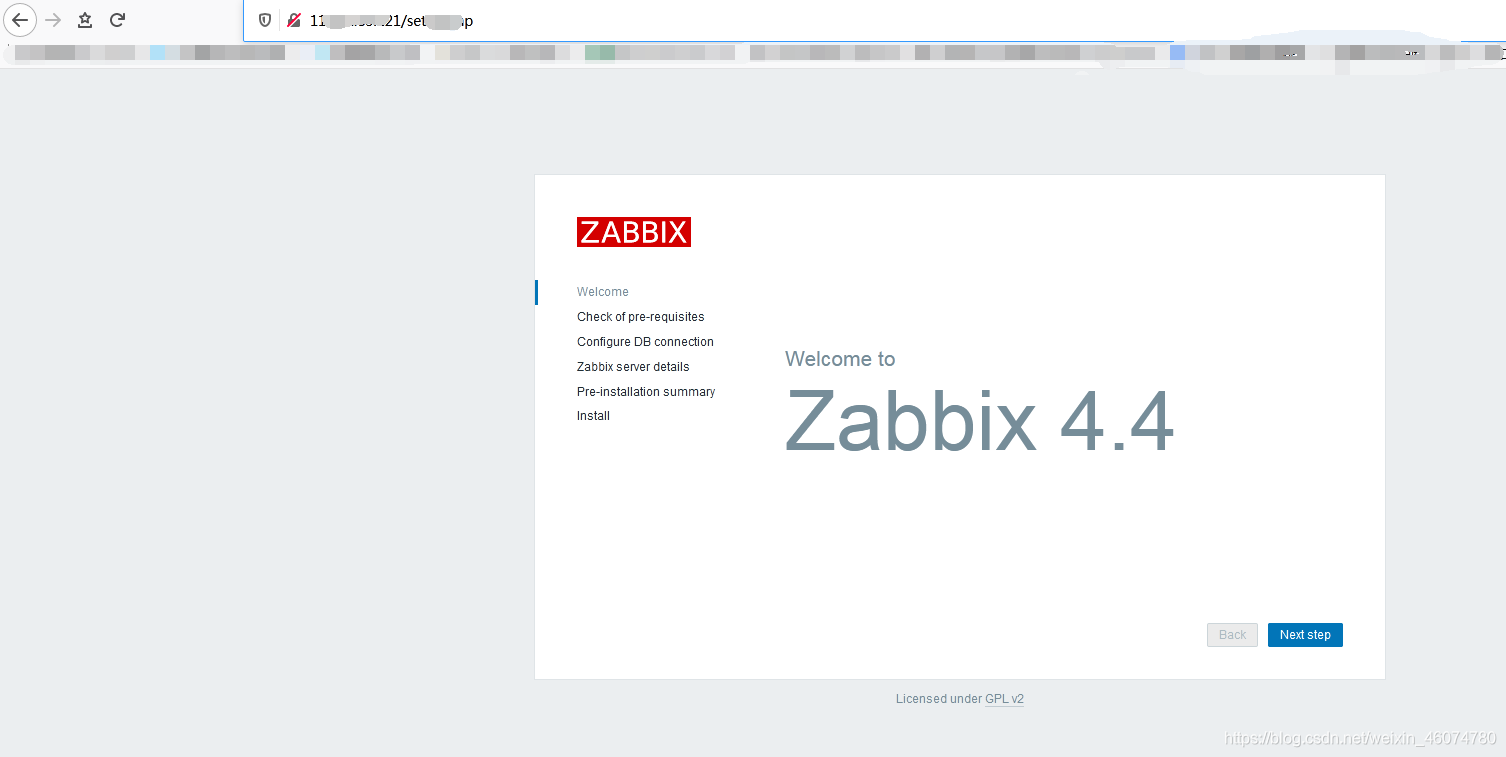This screenshot has height=757, width=1506.
Task: Select Zabbix server details step
Action: pos(633,367)
